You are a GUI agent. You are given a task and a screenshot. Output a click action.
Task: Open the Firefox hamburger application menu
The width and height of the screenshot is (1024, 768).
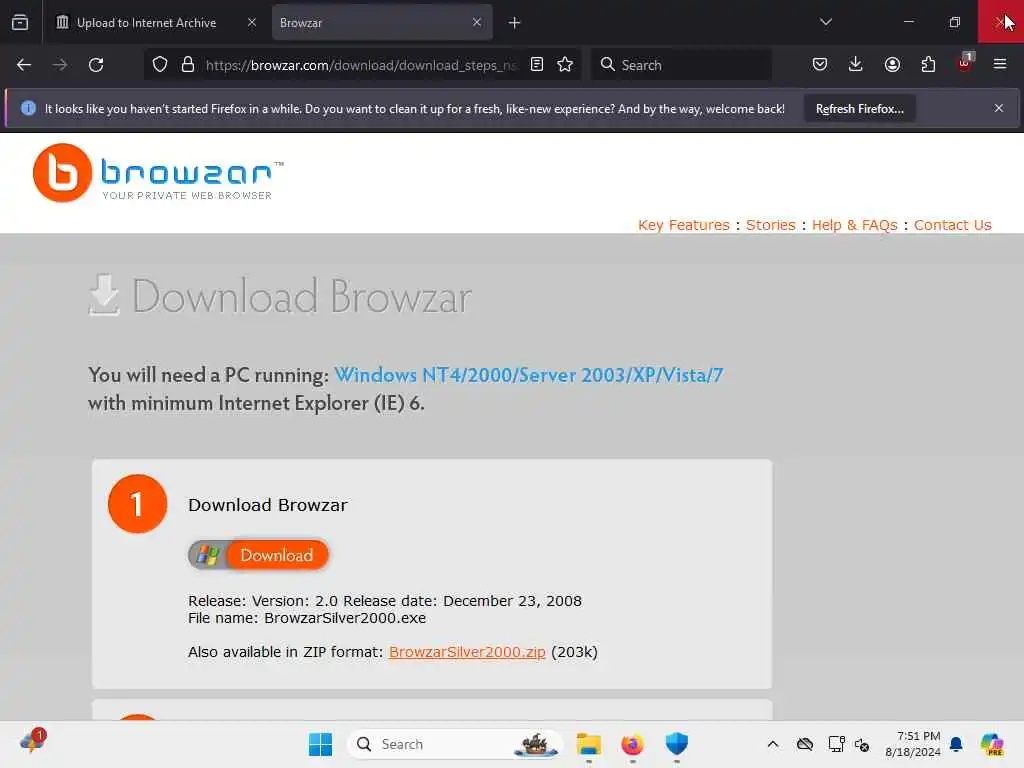coord(1000,65)
